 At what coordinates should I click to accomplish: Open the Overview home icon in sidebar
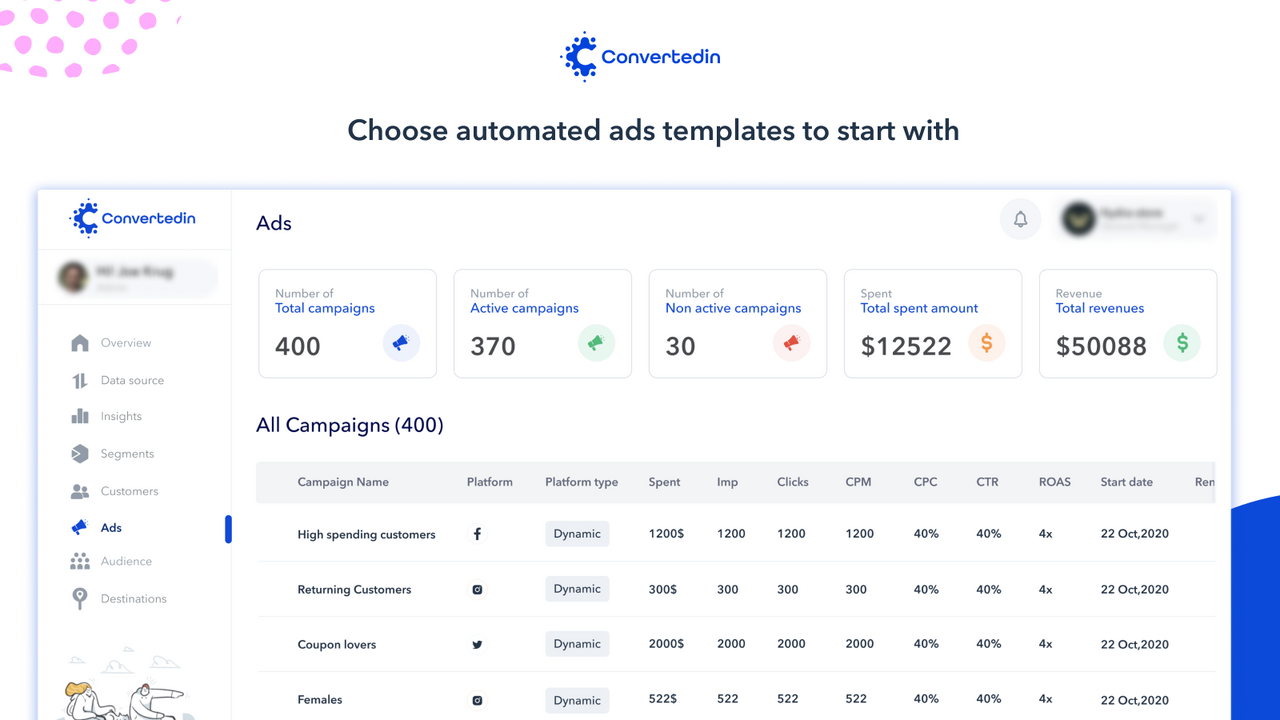[x=80, y=343]
